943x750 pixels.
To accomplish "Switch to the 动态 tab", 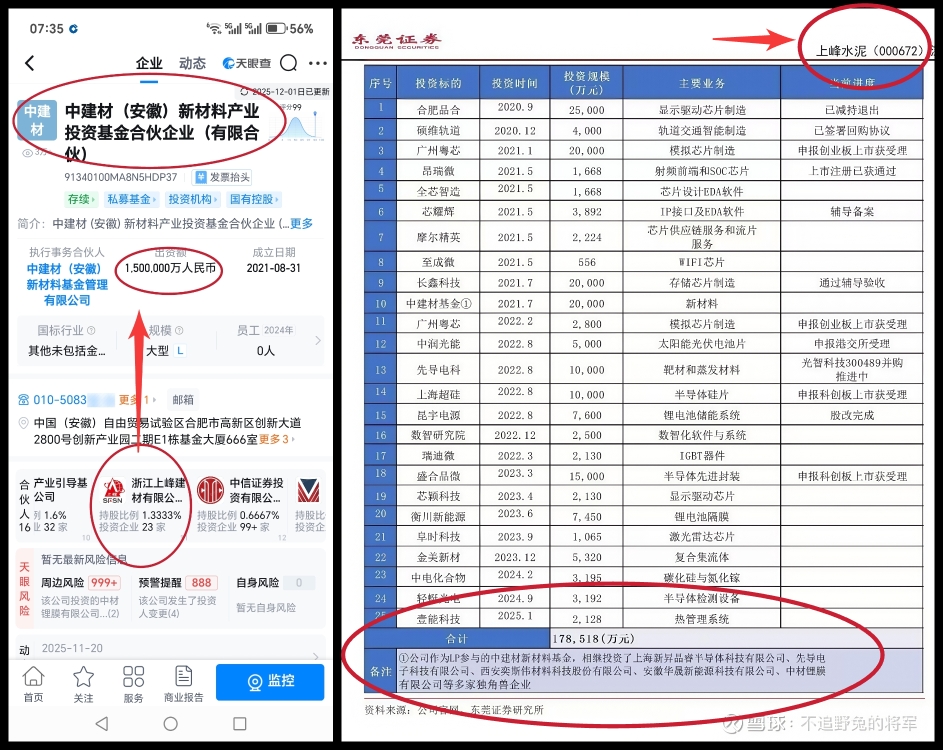I will [x=192, y=63].
